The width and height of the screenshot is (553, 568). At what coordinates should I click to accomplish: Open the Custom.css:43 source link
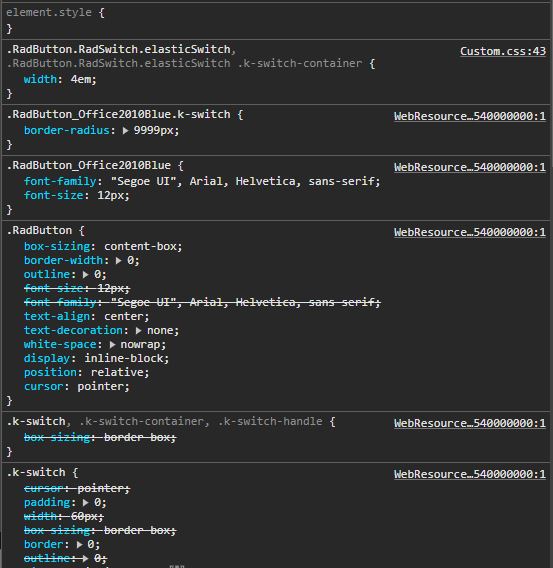[503, 51]
